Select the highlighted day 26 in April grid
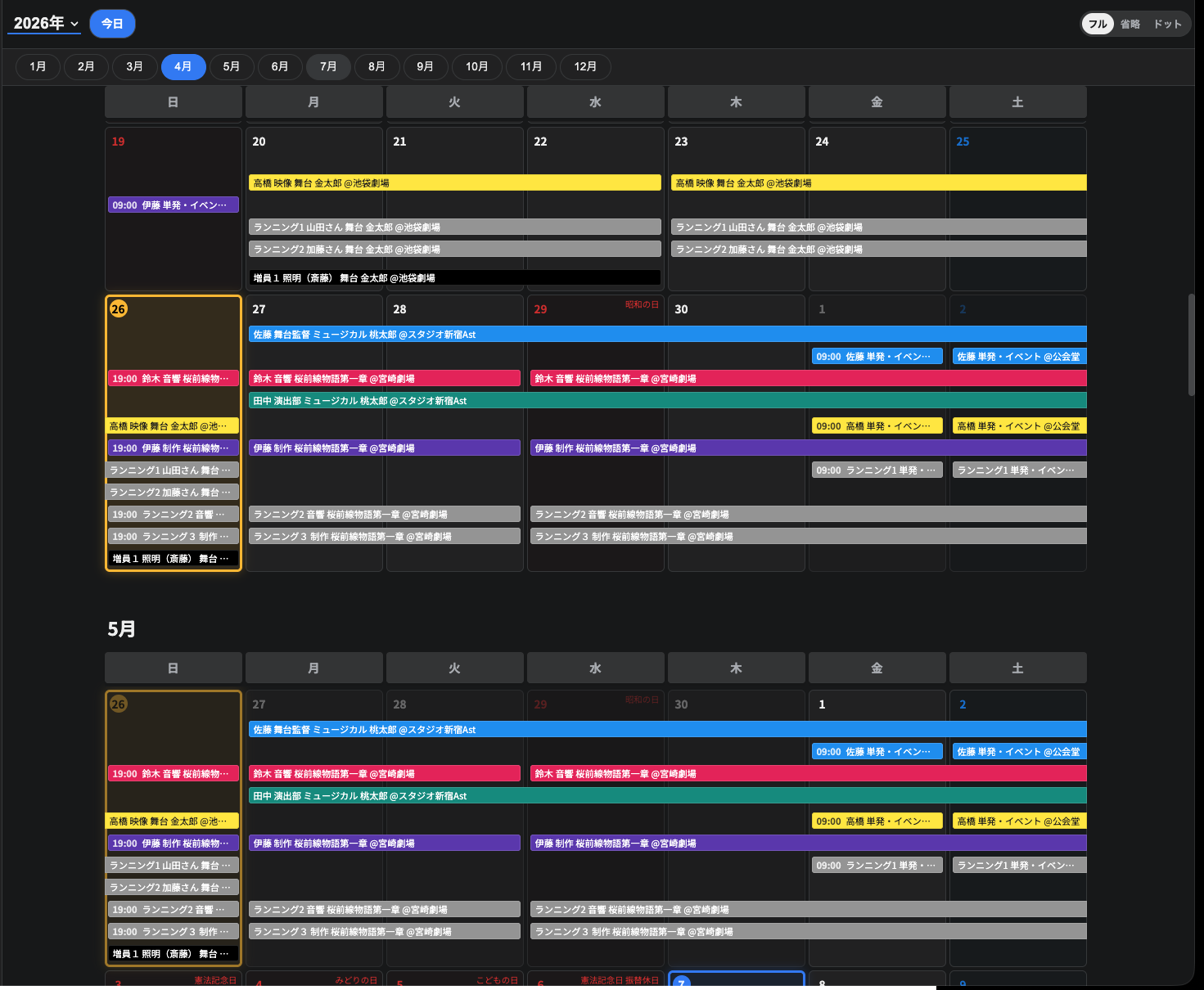Screen dimensions: 1204x990 (x=119, y=308)
